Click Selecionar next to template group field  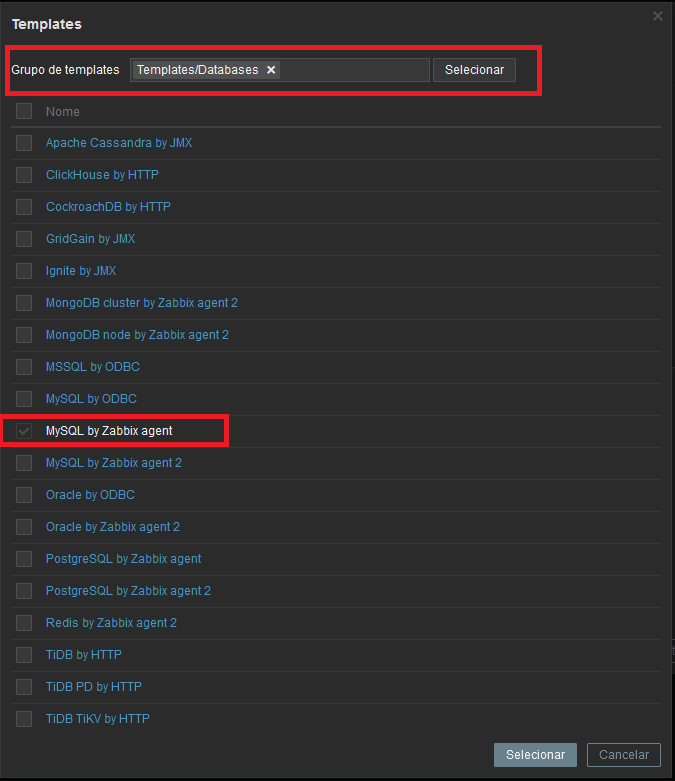[x=474, y=70]
